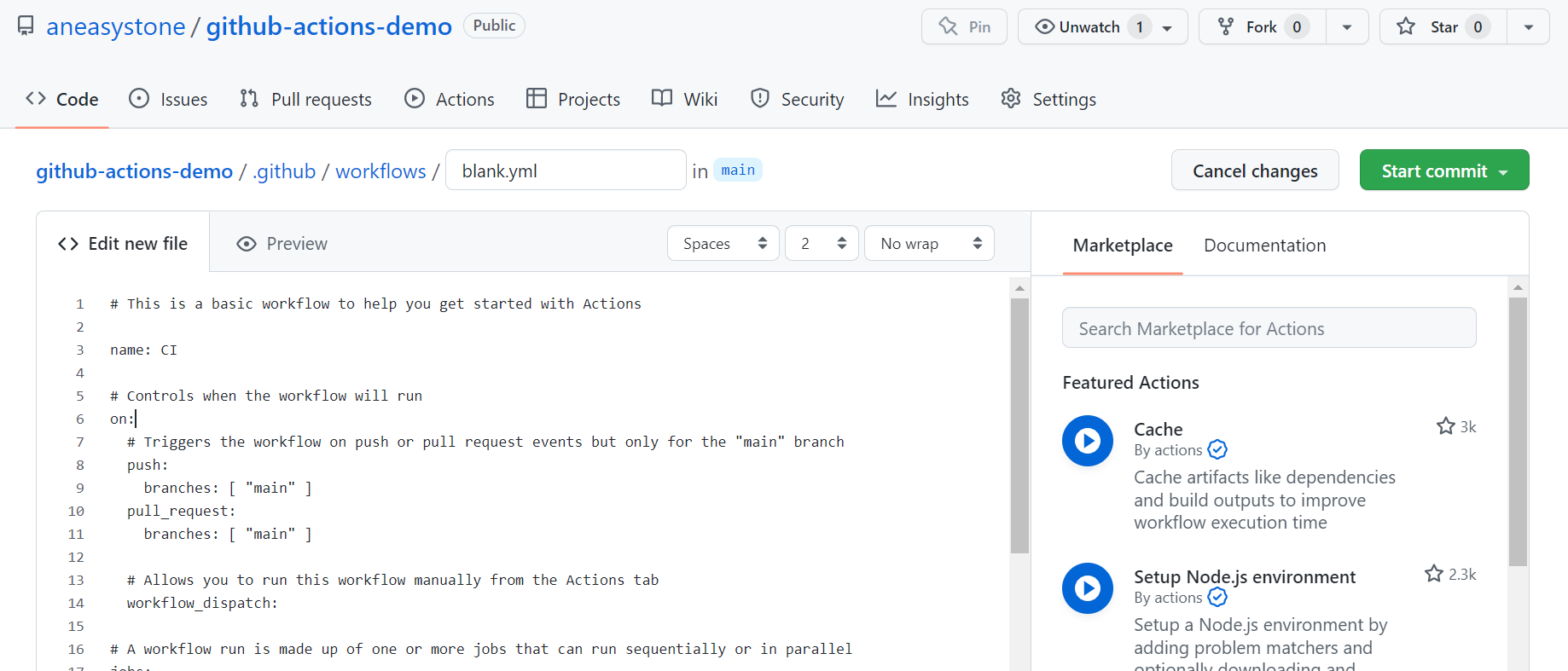Click the Preview eye icon
Screen dimensions: 1568x671
tap(247, 244)
